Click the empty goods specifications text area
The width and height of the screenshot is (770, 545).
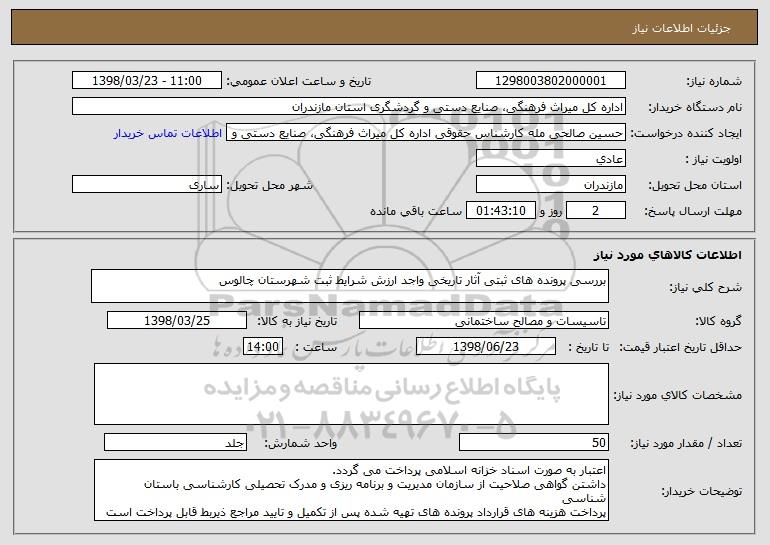click(x=351, y=394)
